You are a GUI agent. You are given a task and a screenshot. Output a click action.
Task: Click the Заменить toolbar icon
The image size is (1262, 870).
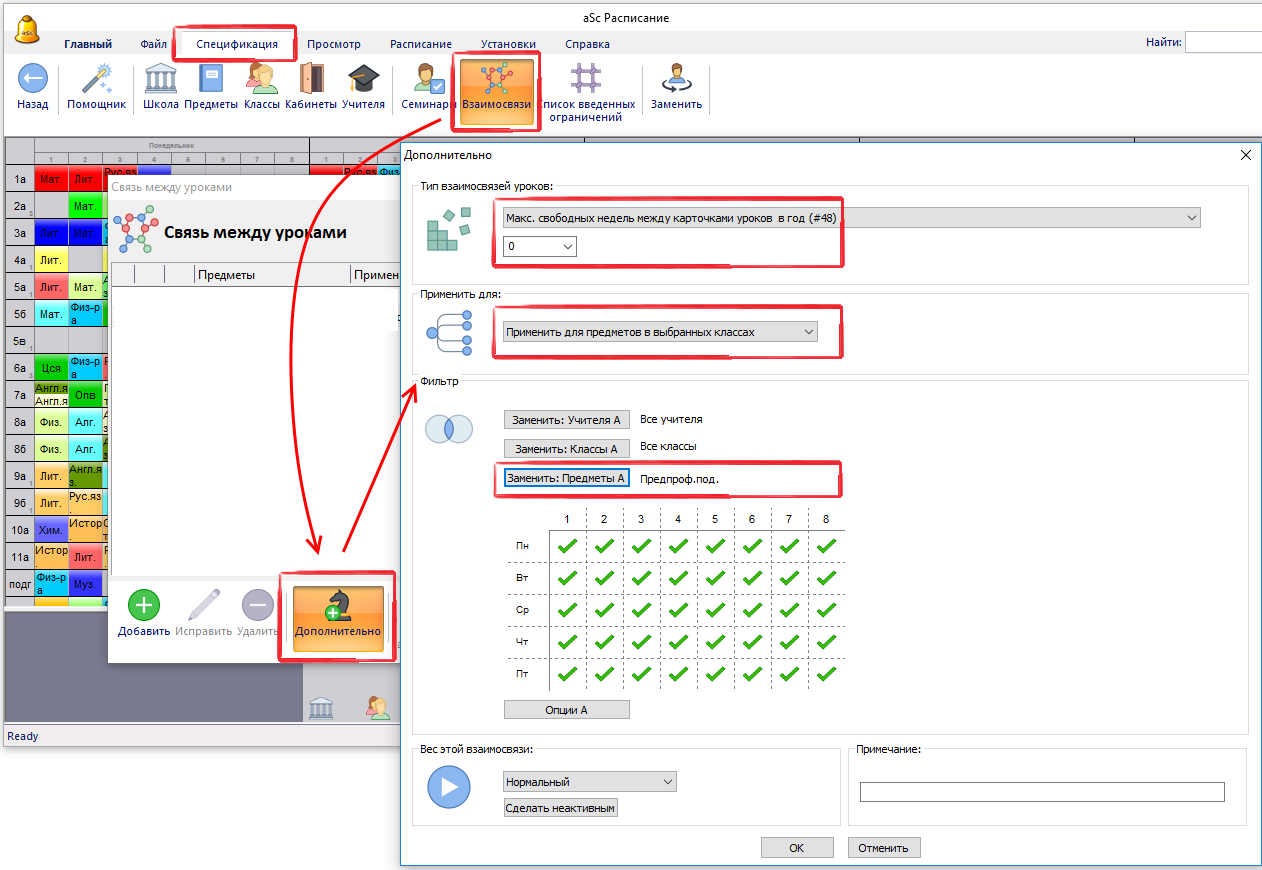point(676,80)
